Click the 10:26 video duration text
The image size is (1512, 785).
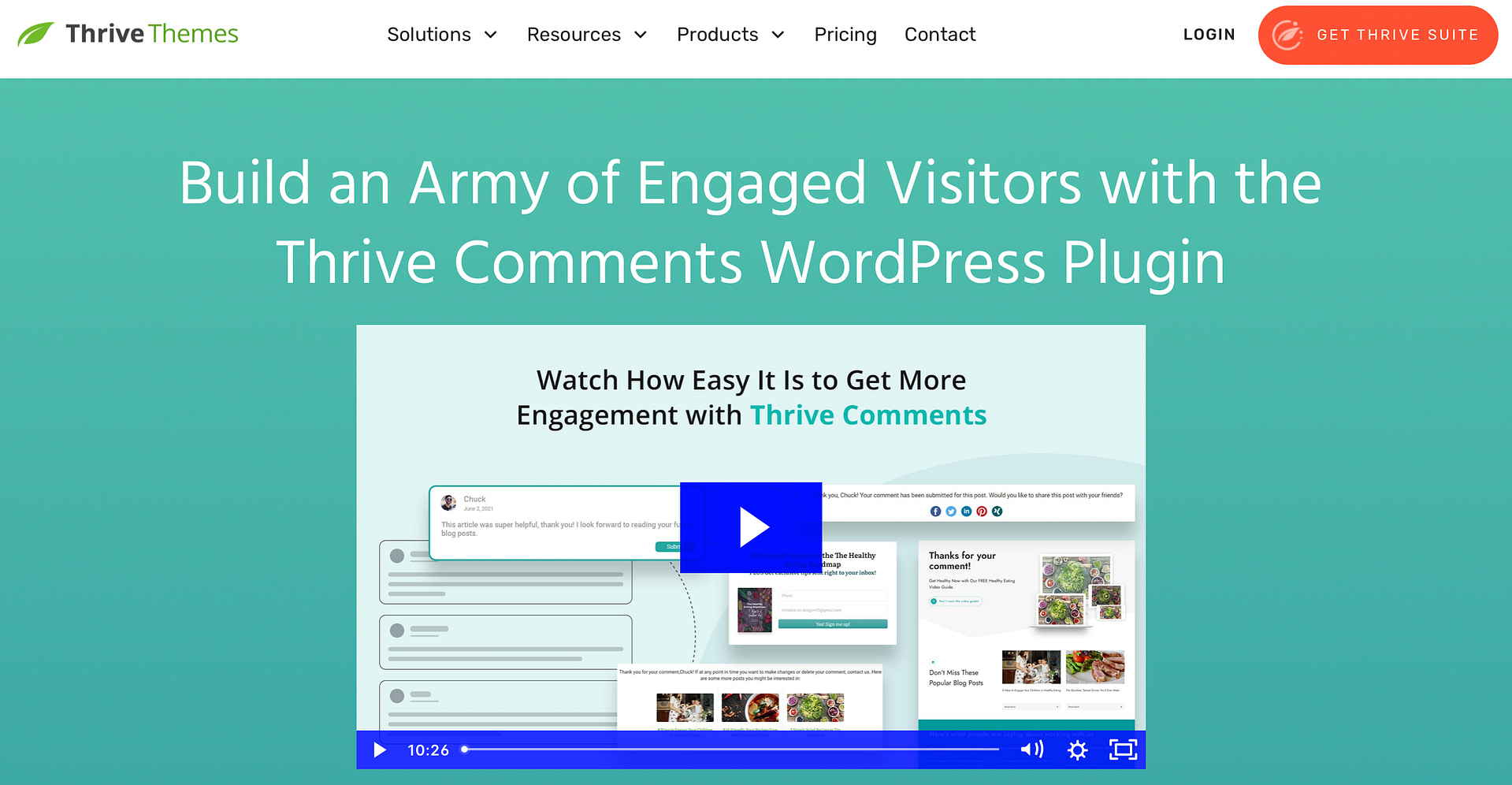pyautogui.click(x=428, y=750)
